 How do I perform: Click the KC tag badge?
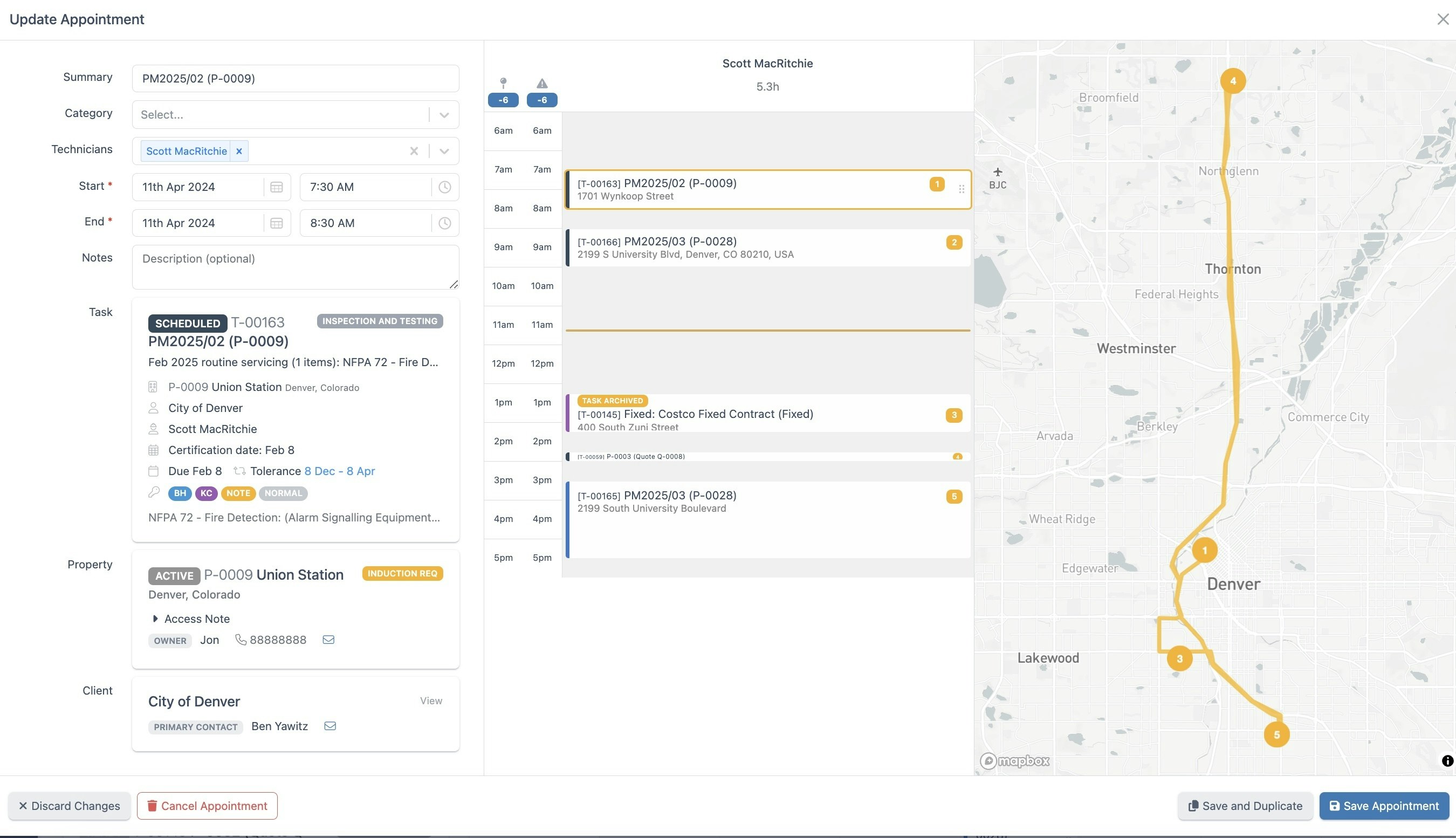[x=206, y=493]
